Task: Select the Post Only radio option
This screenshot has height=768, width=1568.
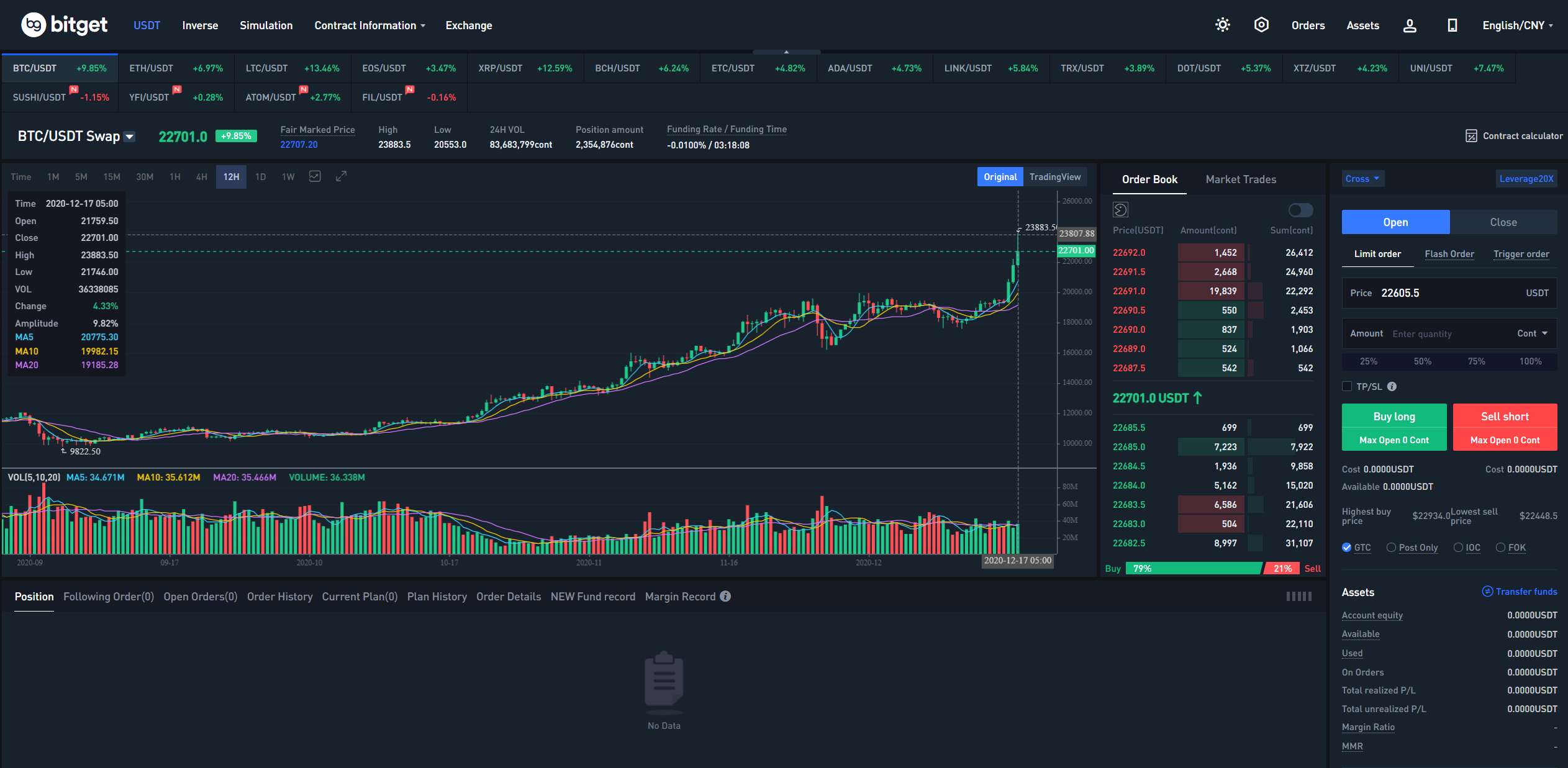Action: (x=1391, y=547)
